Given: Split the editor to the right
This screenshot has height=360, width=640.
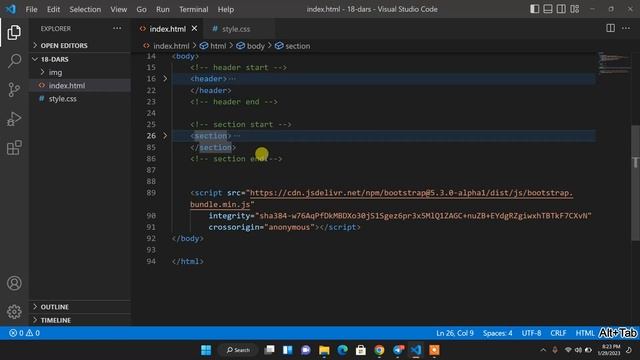Looking at the screenshot, I should click(610, 28).
